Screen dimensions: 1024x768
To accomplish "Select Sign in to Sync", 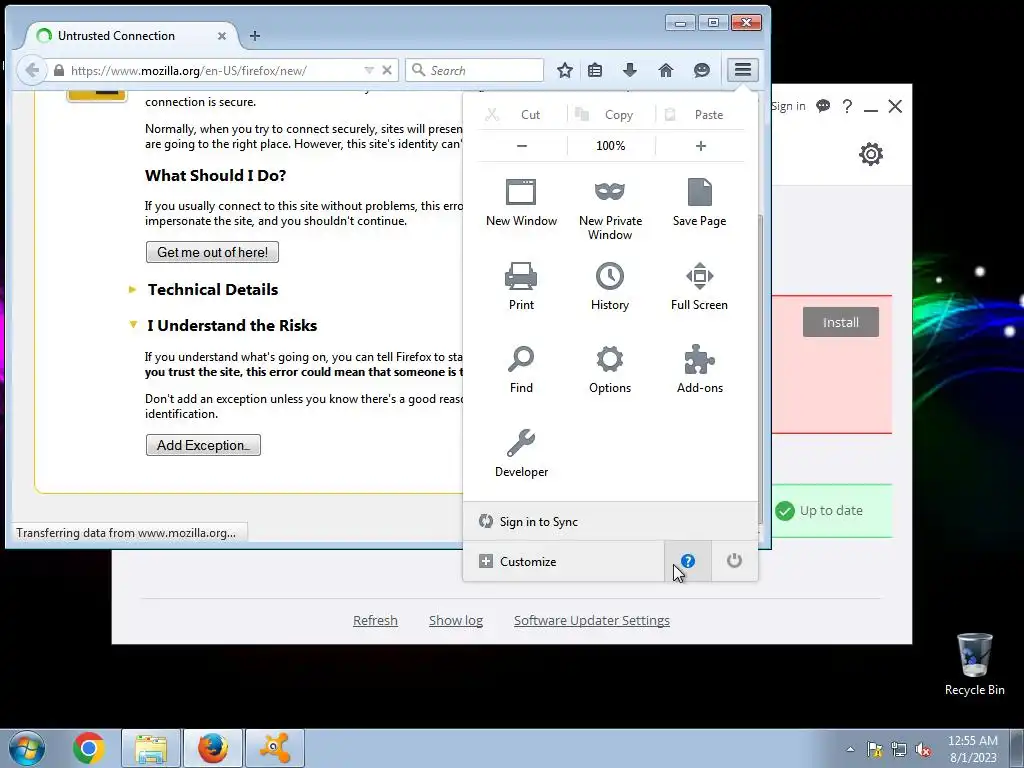I will pyautogui.click(x=610, y=521).
